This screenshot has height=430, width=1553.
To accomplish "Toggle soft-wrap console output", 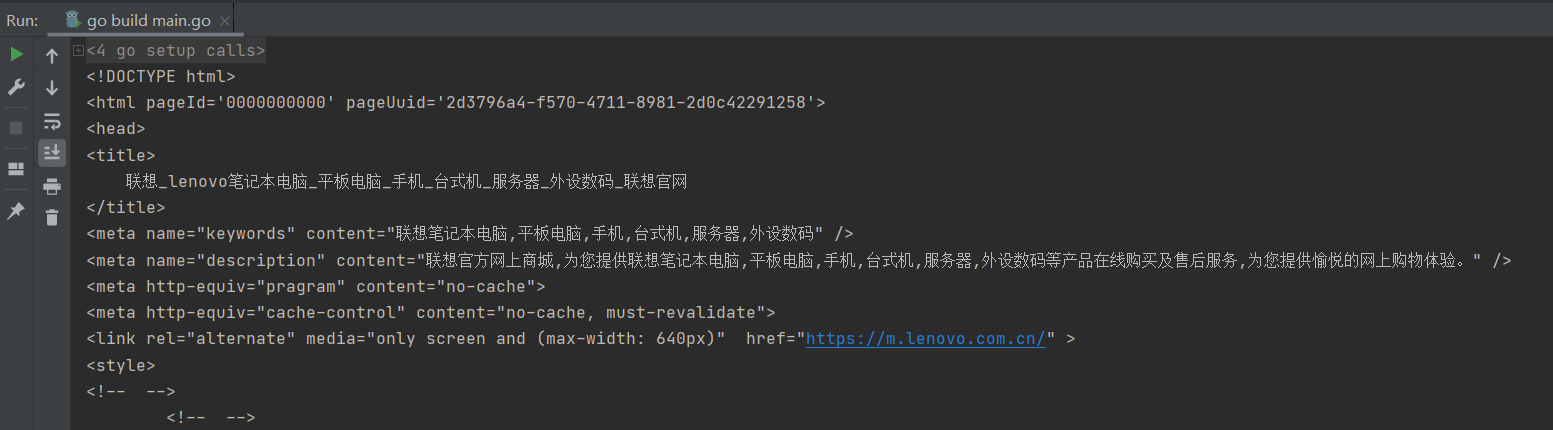I will pyautogui.click(x=52, y=121).
